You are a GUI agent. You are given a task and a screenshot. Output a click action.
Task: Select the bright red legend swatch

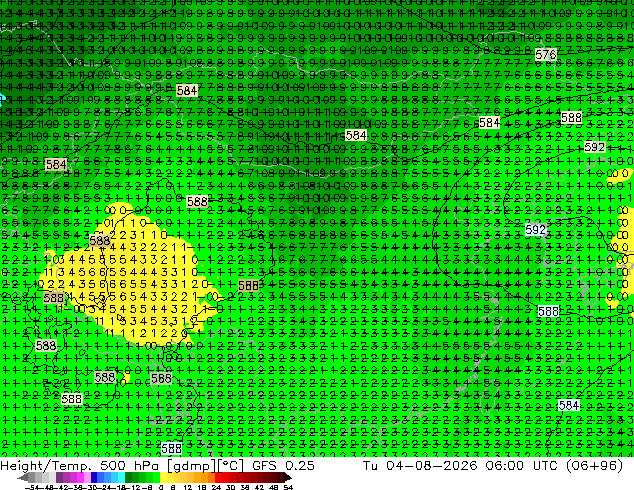click(x=218, y=477)
